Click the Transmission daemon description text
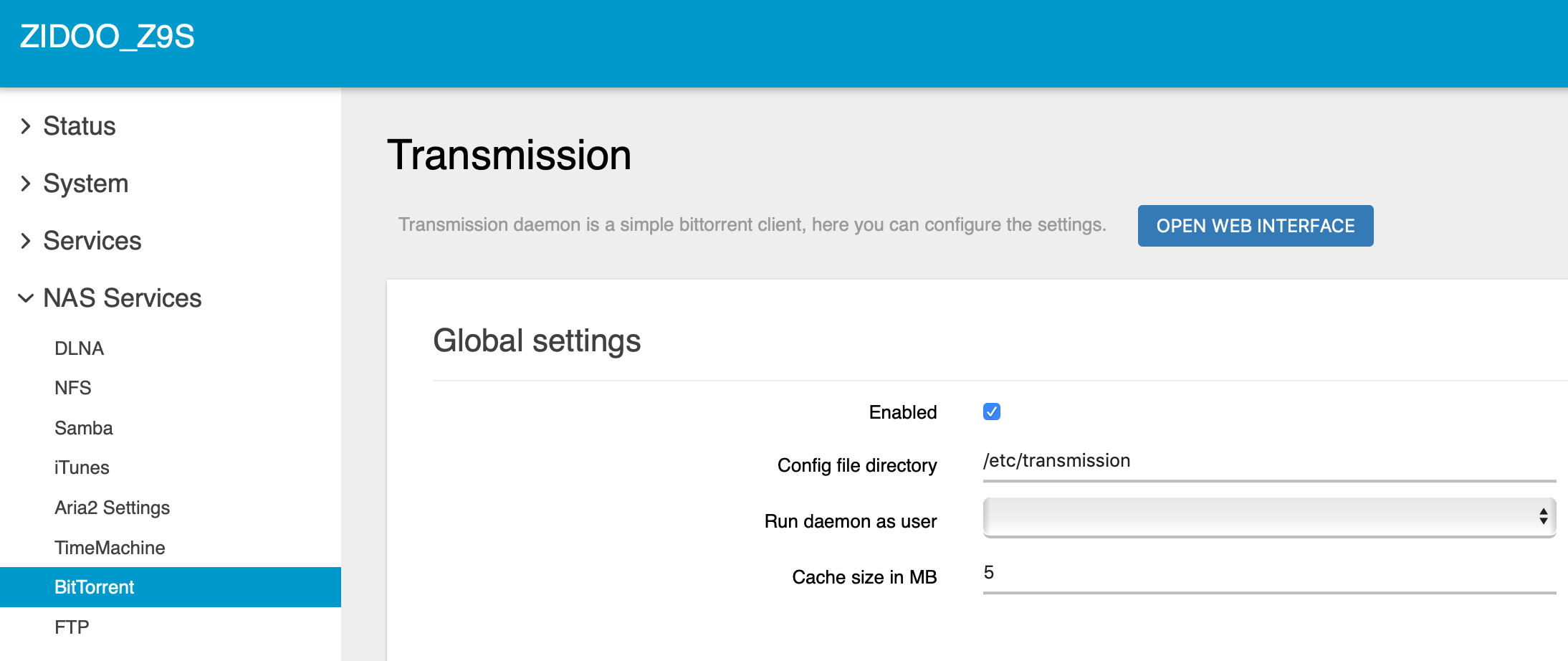This screenshot has height=661, width=1568. point(752,225)
